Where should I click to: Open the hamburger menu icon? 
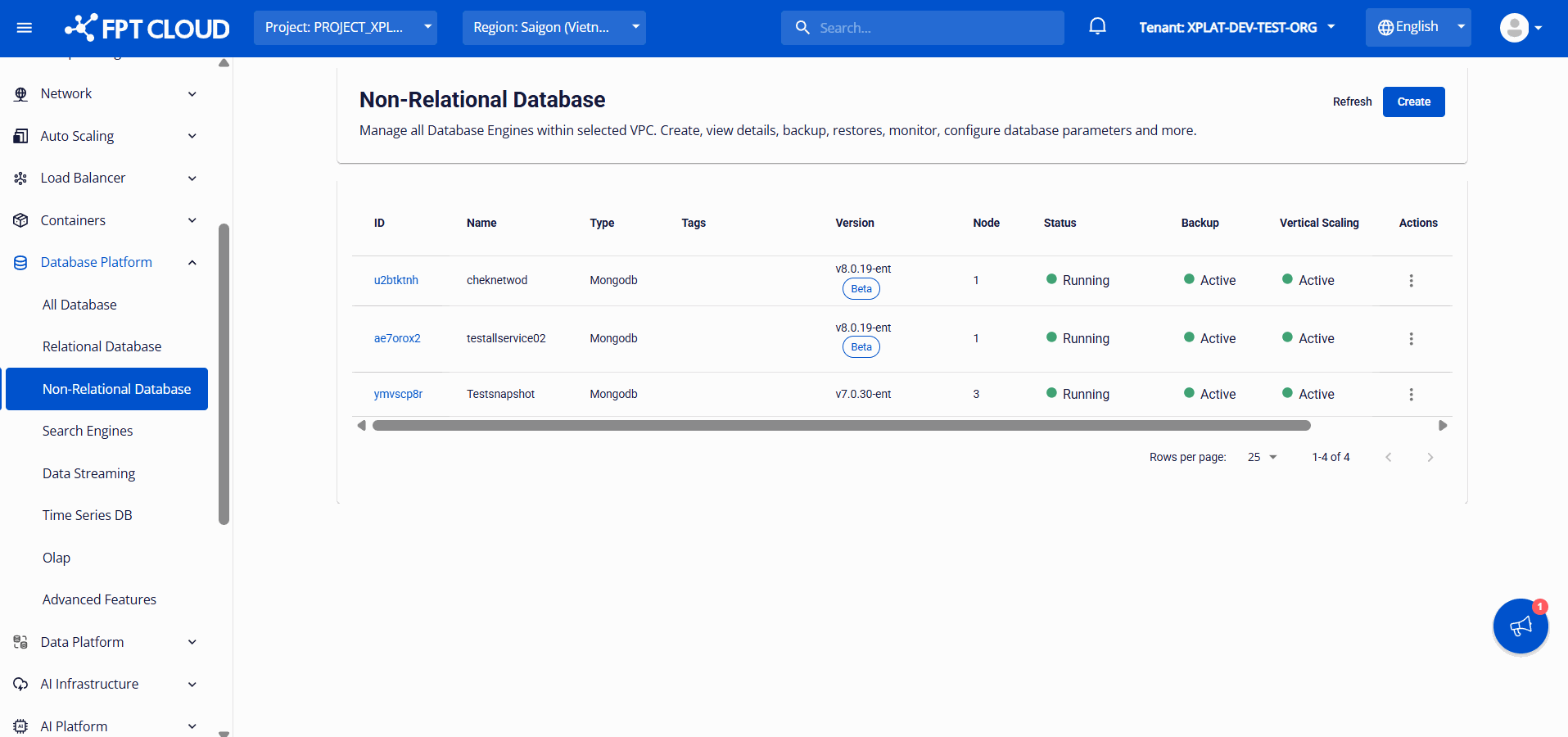(x=25, y=28)
